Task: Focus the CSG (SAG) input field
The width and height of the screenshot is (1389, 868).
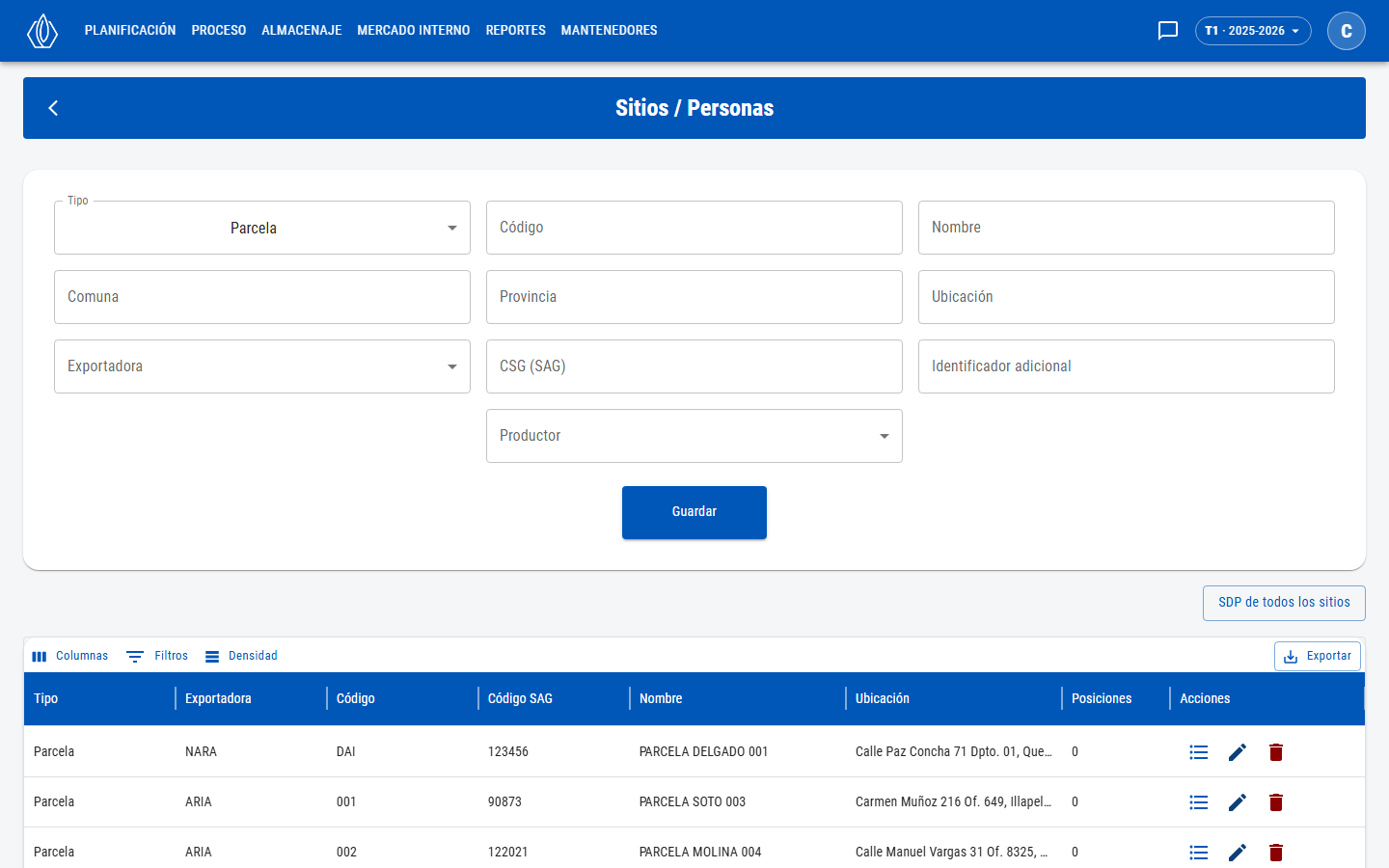Action: click(x=694, y=366)
